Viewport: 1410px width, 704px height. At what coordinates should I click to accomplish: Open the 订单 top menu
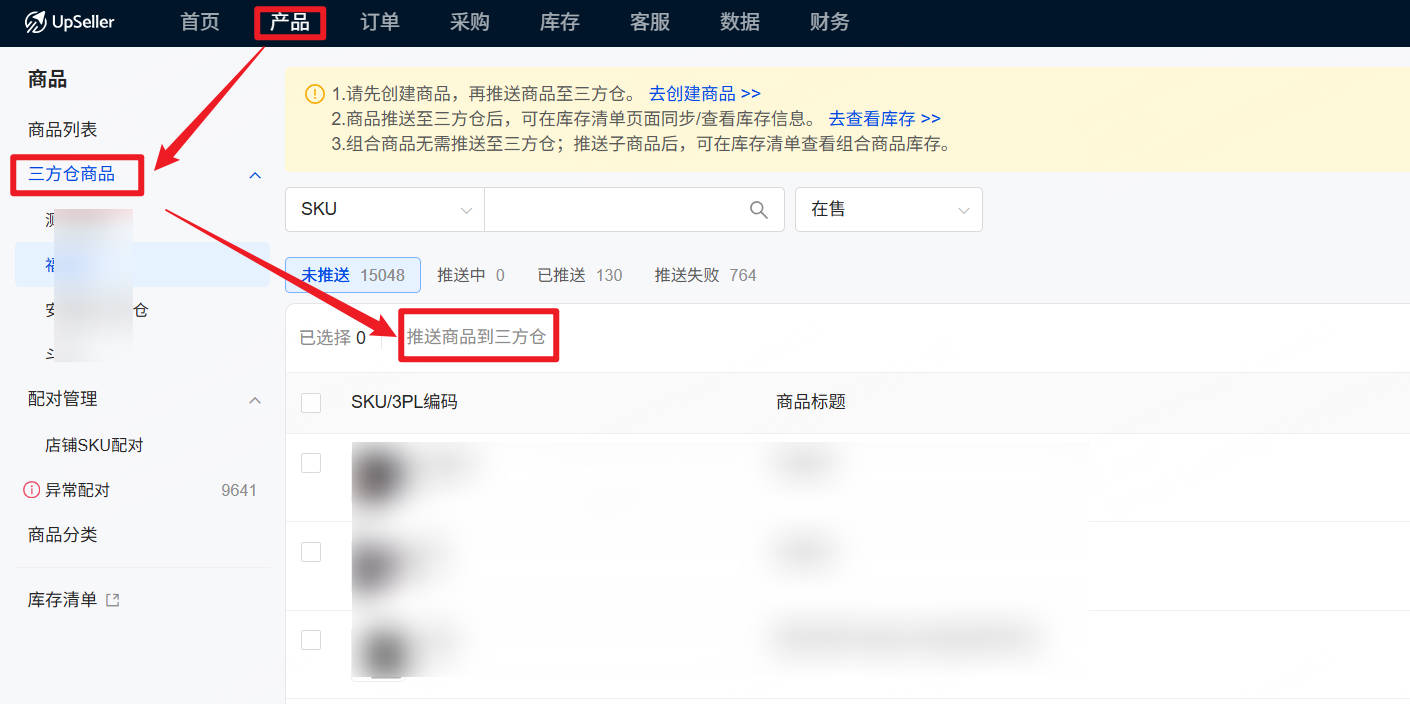[380, 22]
